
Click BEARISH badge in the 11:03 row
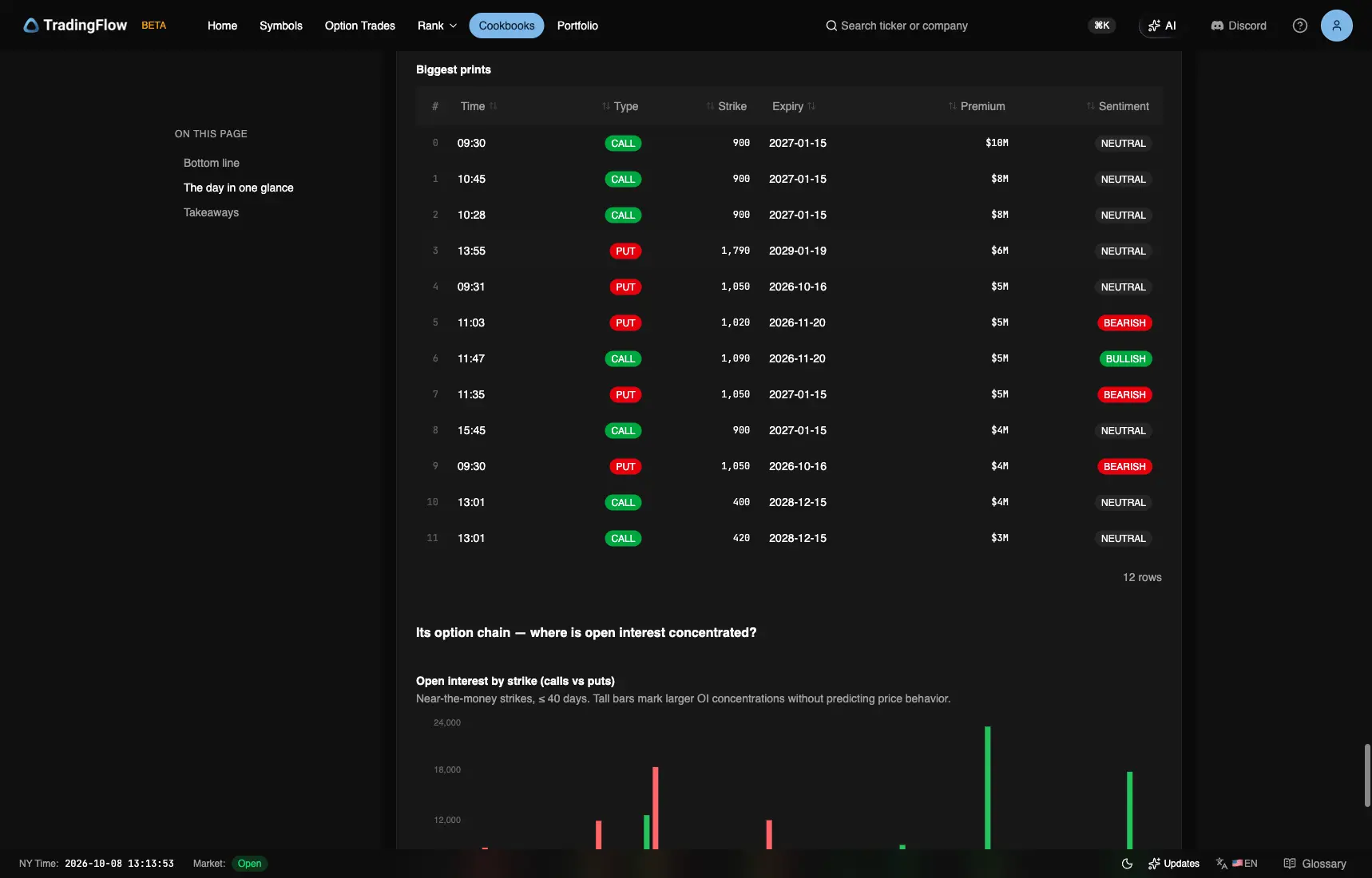tap(1124, 323)
